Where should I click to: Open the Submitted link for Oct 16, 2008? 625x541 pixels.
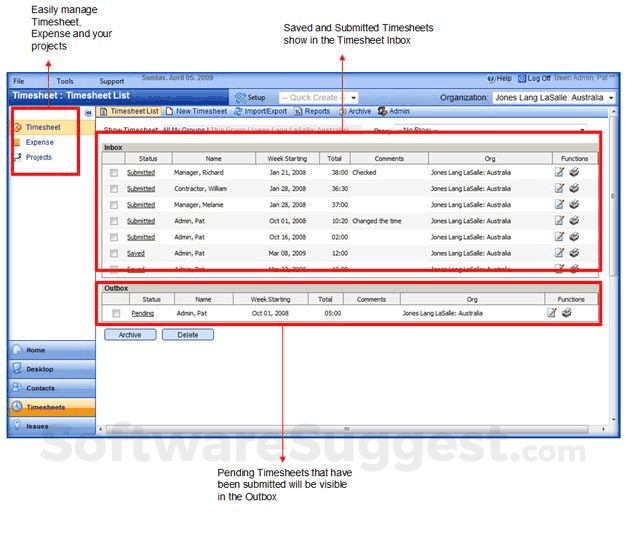point(141,237)
